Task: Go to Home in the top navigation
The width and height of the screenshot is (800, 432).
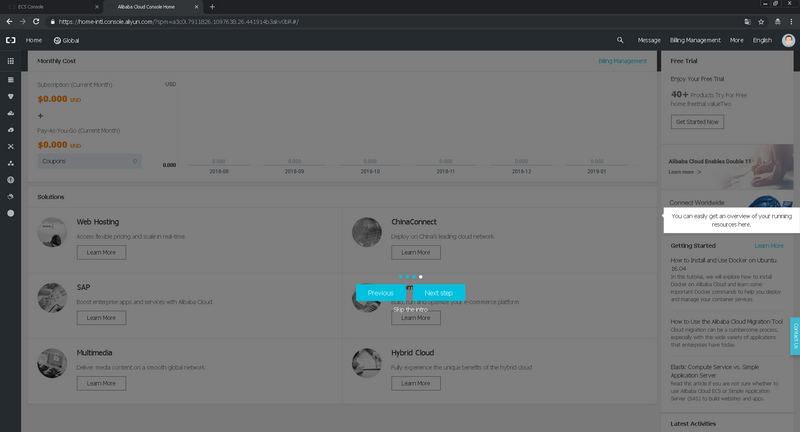Action: pyautogui.click(x=34, y=40)
